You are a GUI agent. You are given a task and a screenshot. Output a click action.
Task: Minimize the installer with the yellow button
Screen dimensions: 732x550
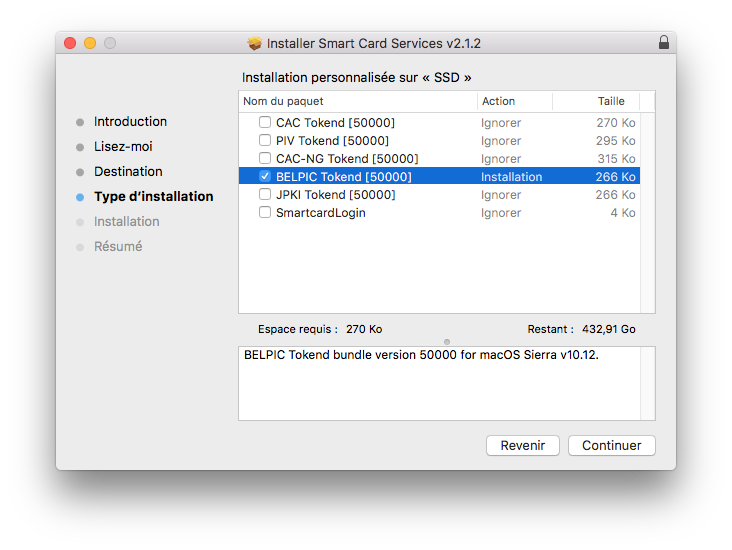pos(90,43)
